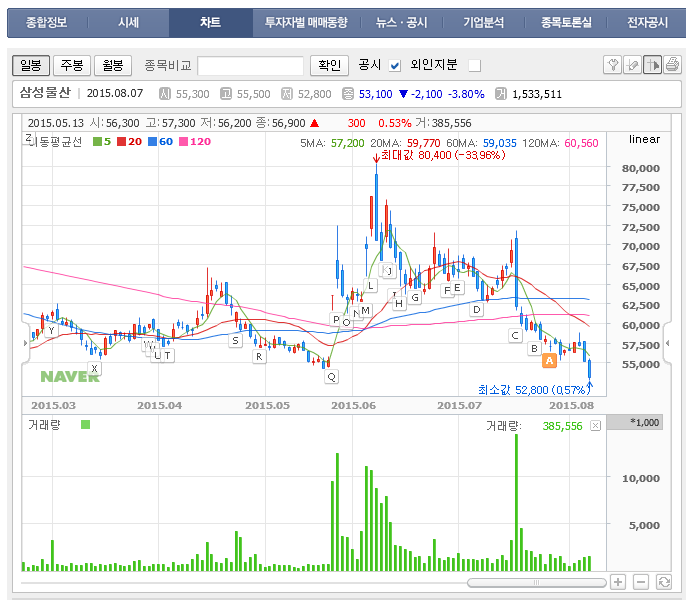
Task: Click disclosure marker E on chart
Action: pyautogui.click(x=457, y=288)
